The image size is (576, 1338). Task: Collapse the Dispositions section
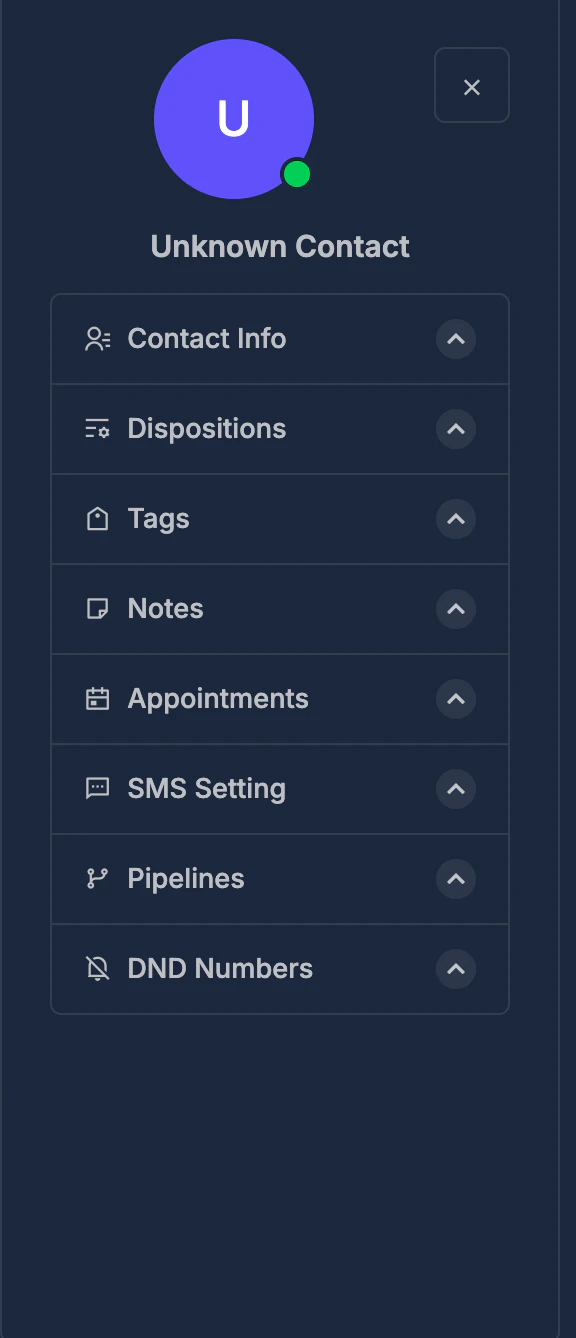pyautogui.click(x=455, y=429)
